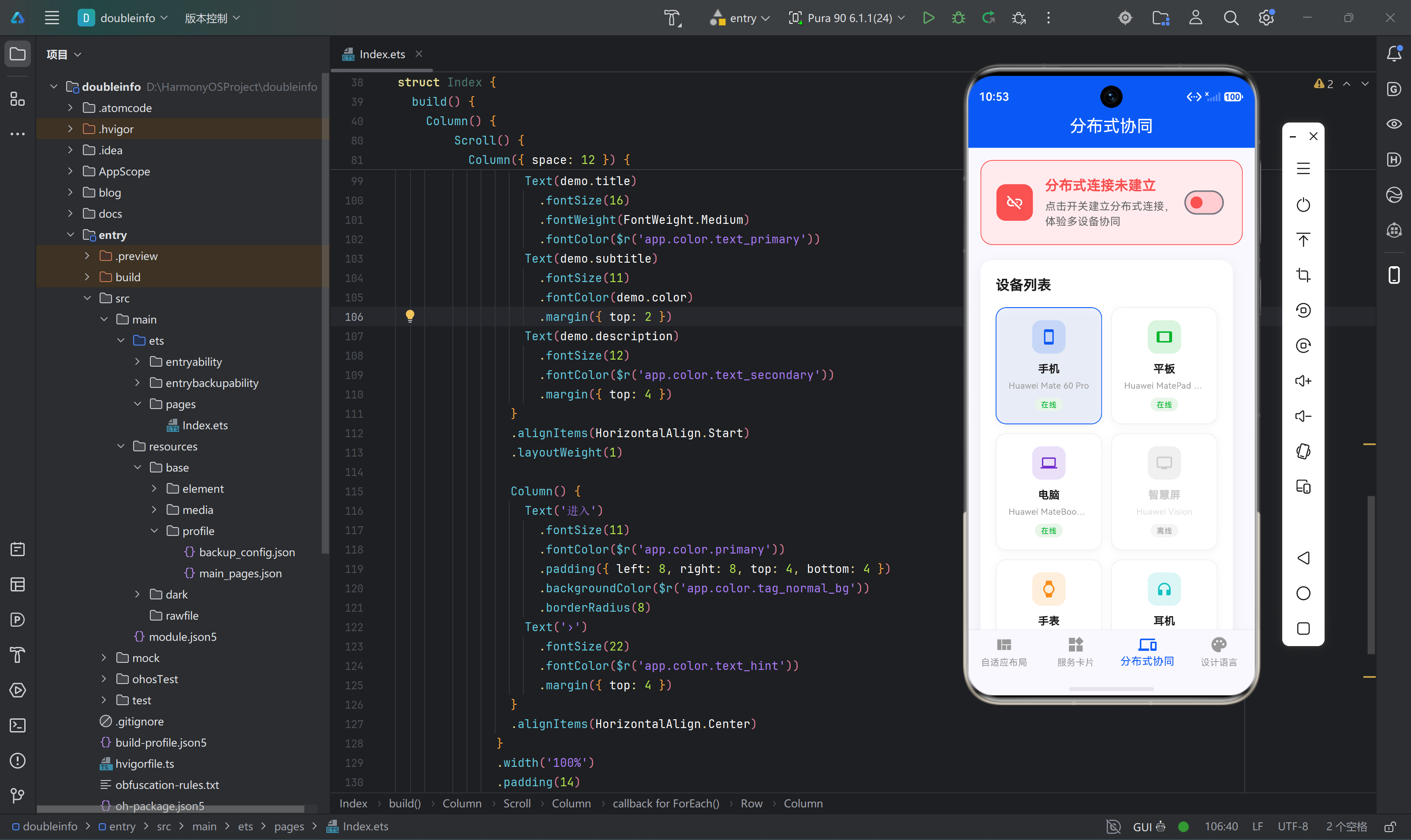Click the emulator recent apps square button

[x=1303, y=628]
